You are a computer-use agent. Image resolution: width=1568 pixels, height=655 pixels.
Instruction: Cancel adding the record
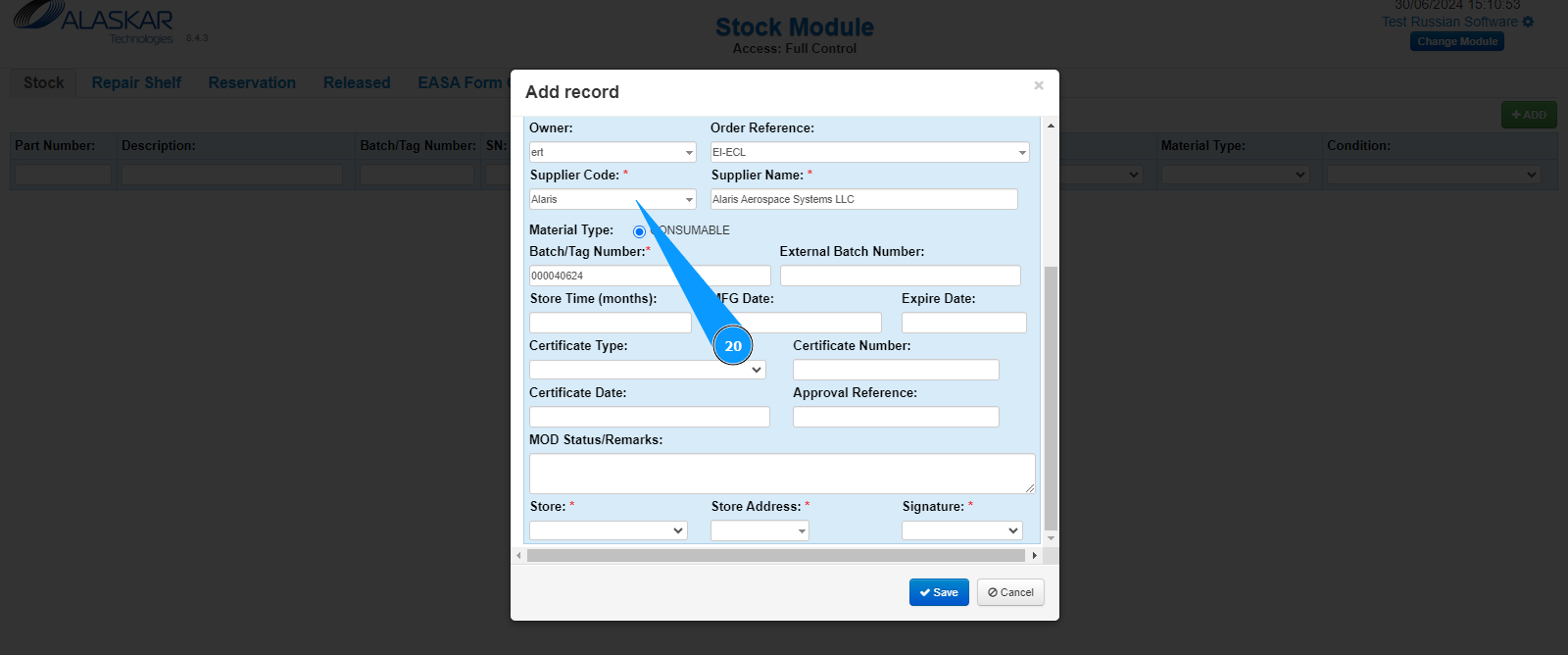pos(1010,592)
